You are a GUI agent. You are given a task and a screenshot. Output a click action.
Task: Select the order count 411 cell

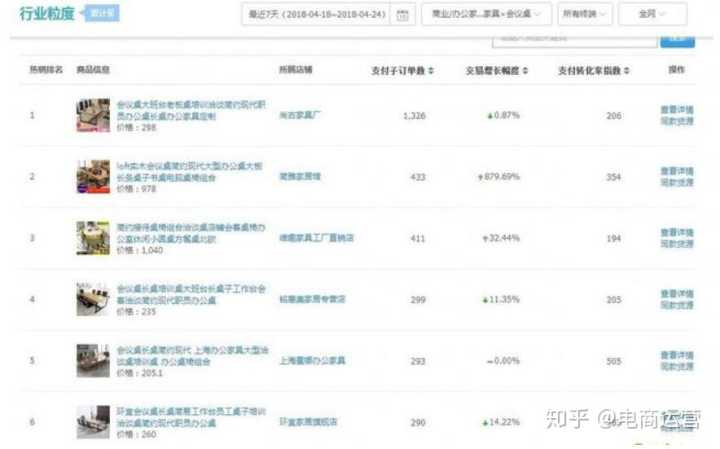[418, 239]
